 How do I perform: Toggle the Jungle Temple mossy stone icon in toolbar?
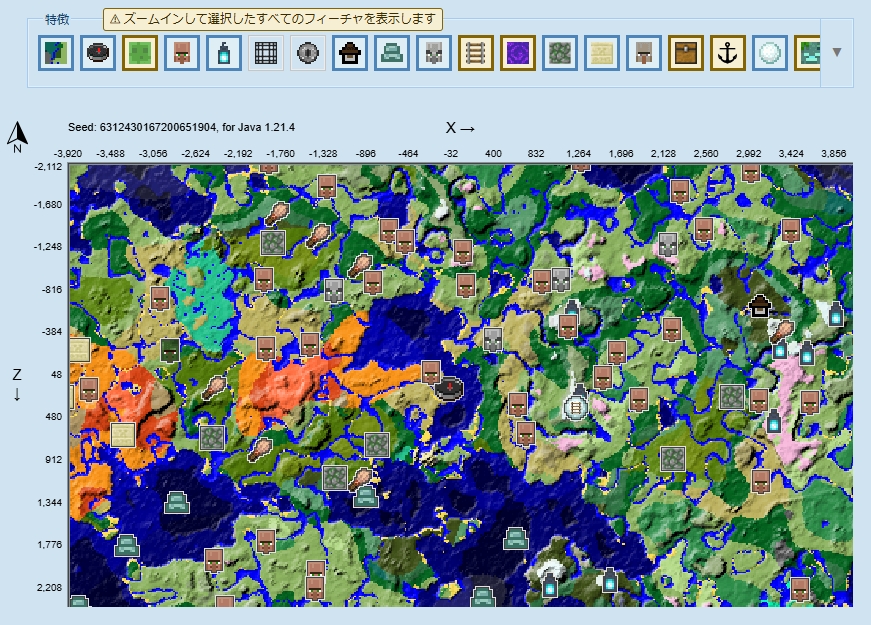tap(560, 53)
